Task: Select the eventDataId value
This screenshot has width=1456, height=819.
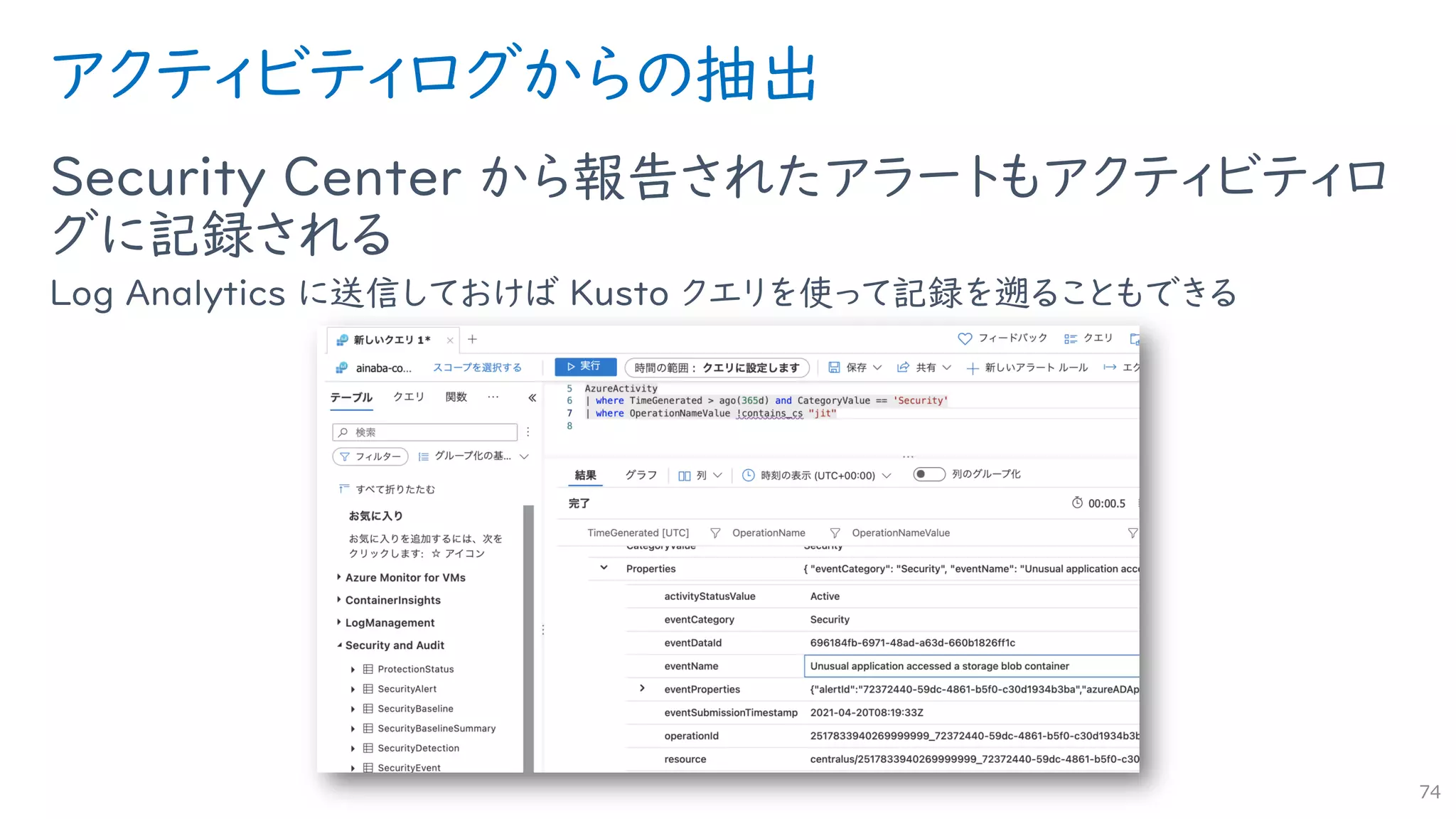Action: (912, 643)
